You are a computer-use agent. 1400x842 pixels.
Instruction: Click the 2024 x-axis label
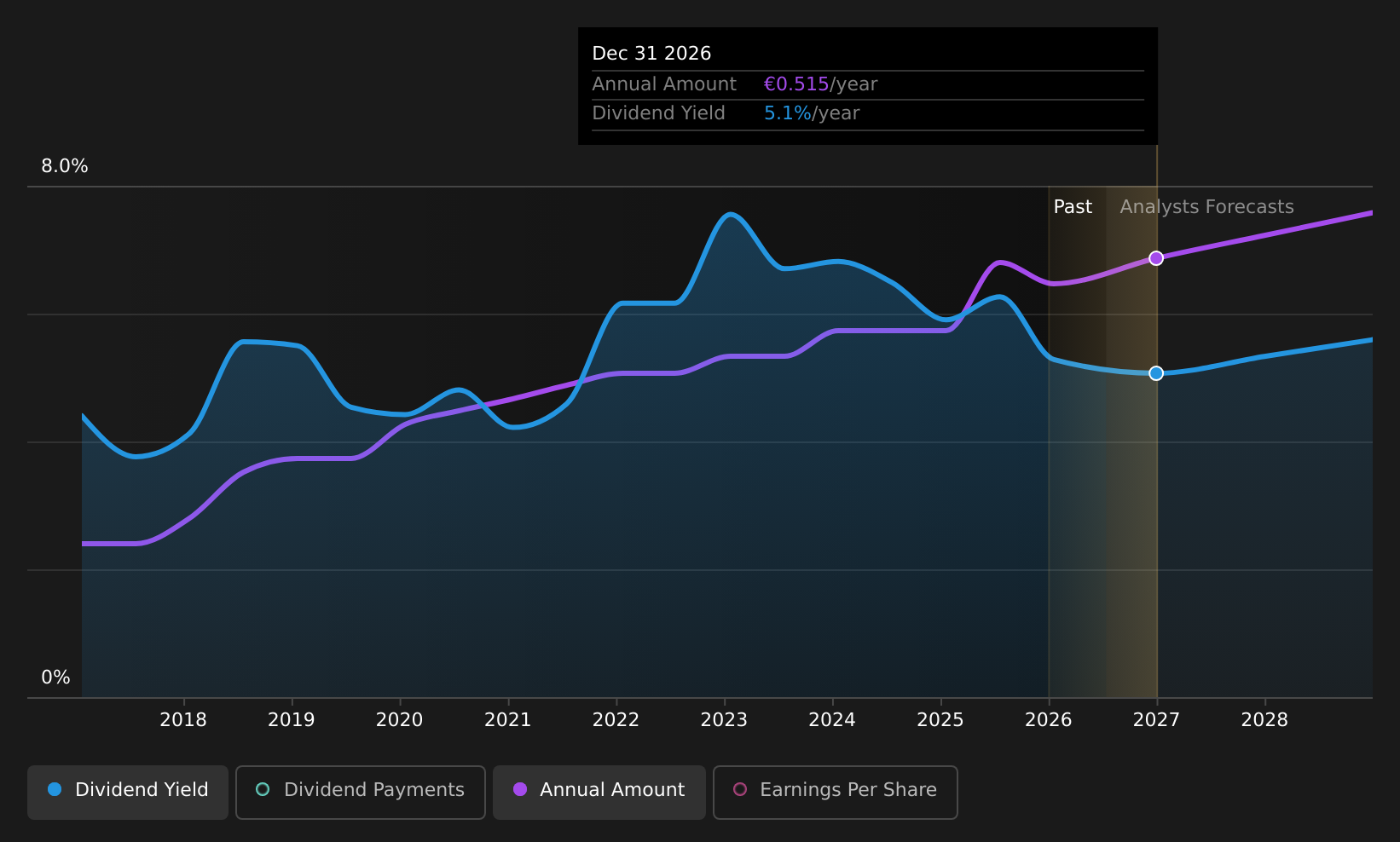pos(832,720)
